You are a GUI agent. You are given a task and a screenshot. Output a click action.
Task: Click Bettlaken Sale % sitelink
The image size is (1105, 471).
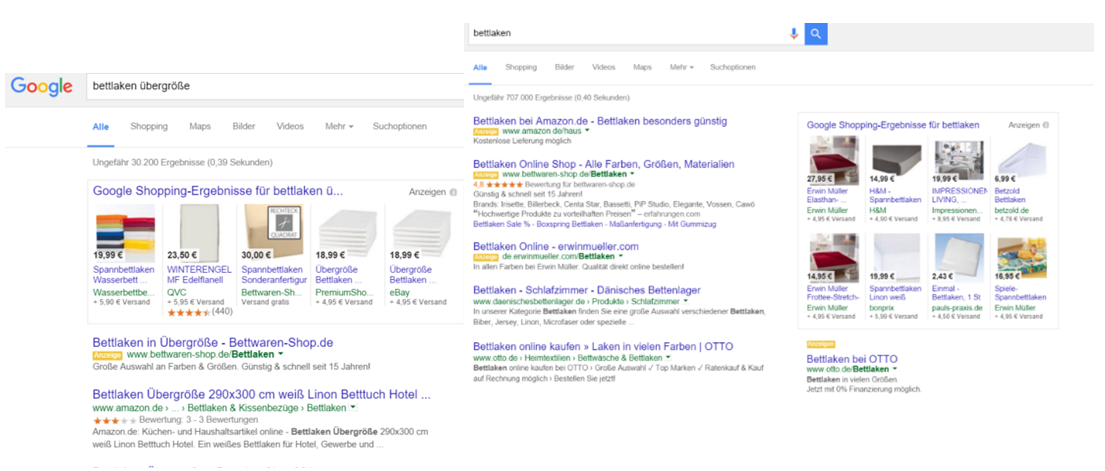tap(504, 224)
